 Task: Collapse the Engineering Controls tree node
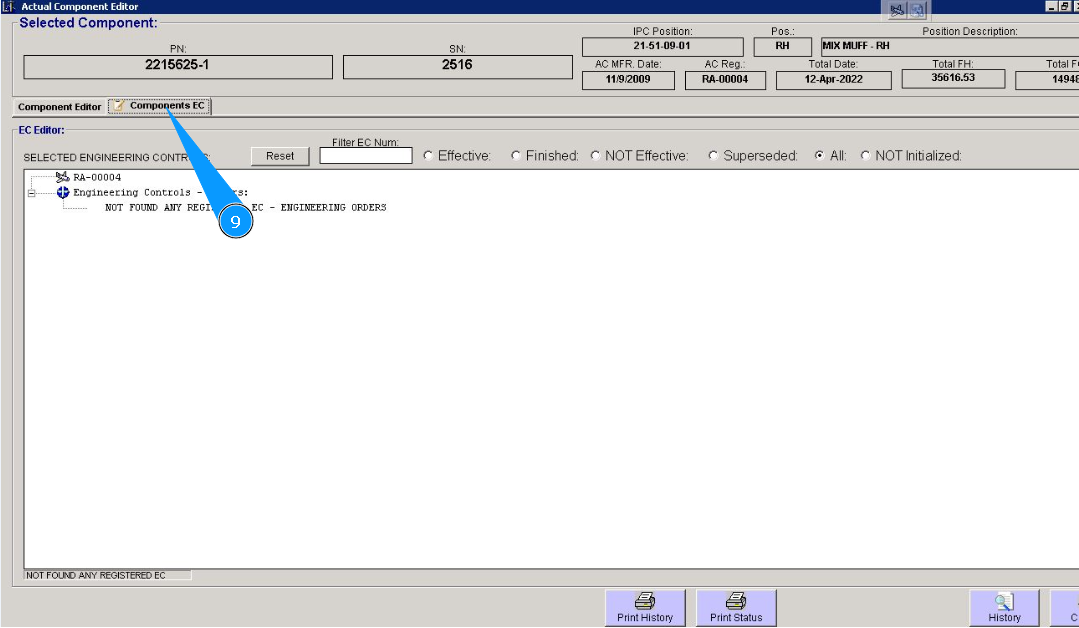[31, 193]
